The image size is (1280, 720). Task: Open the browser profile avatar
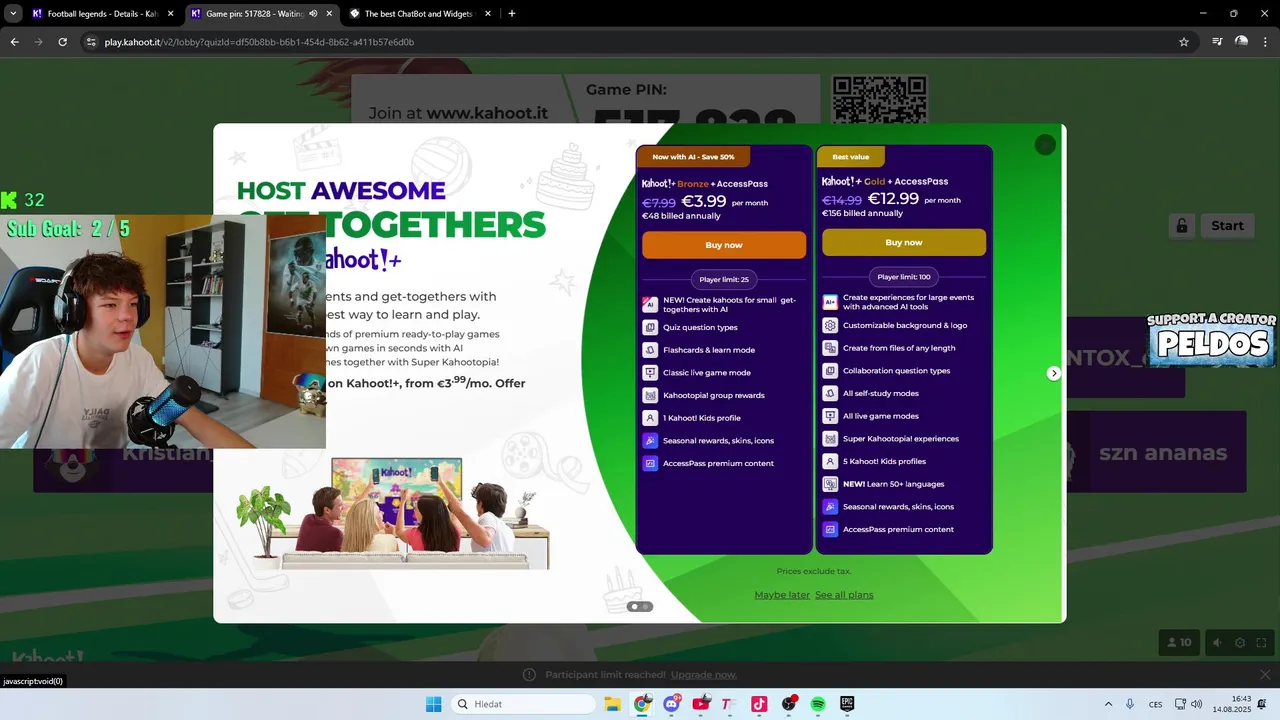coord(1241,42)
